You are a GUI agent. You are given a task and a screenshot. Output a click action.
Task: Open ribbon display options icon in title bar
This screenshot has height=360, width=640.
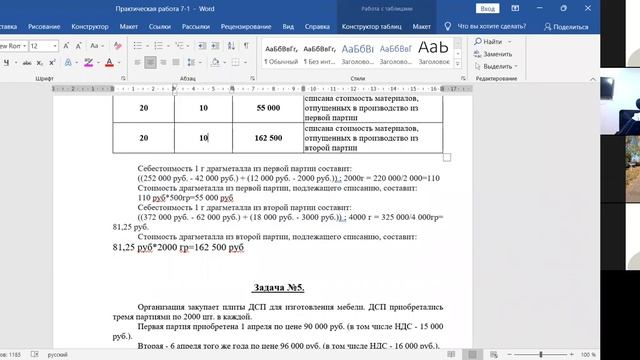pyautogui.click(x=515, y=8)
